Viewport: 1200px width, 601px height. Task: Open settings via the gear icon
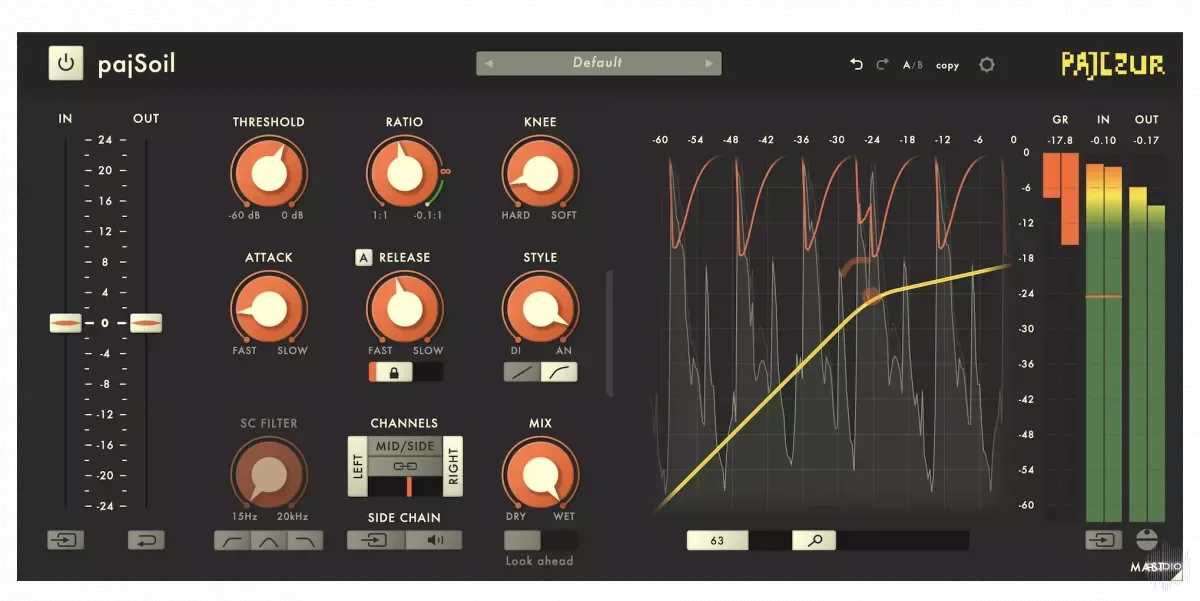click(987, 65)
